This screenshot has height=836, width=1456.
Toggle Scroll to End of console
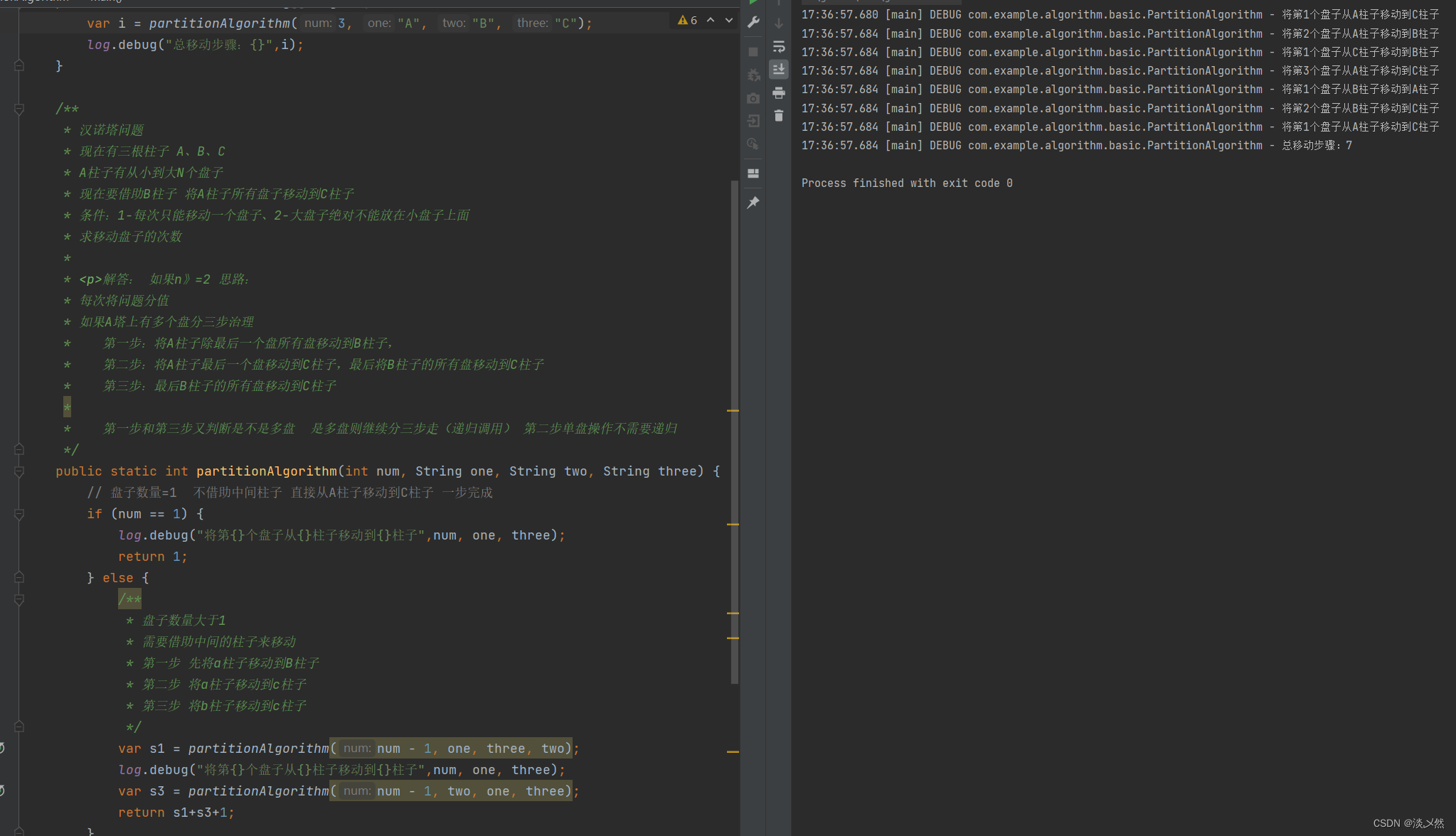(x=779, y=70)
